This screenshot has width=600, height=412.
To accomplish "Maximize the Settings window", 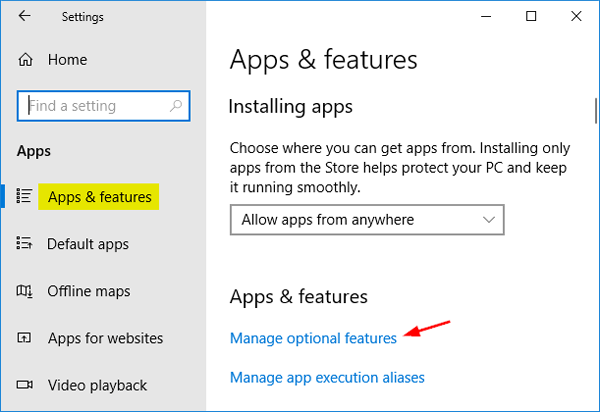I will 531,17.
